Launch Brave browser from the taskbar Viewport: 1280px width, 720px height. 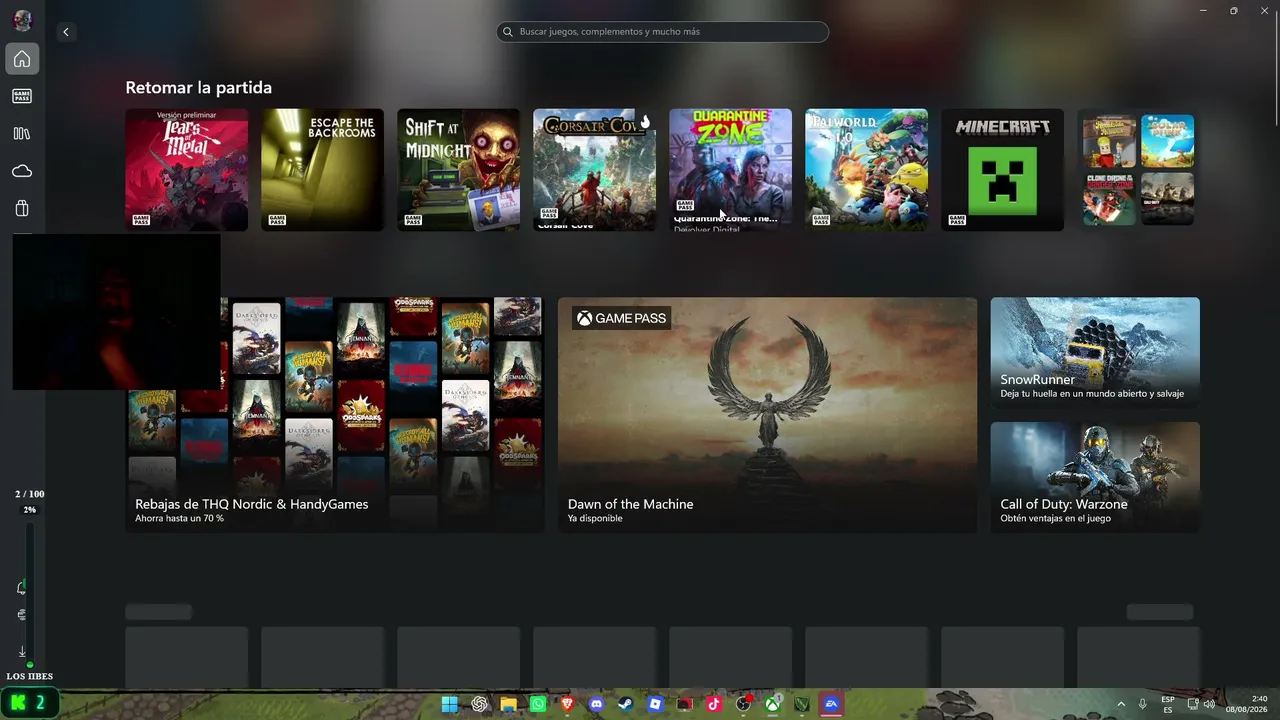pyautogui.click(x=568, y=704)
